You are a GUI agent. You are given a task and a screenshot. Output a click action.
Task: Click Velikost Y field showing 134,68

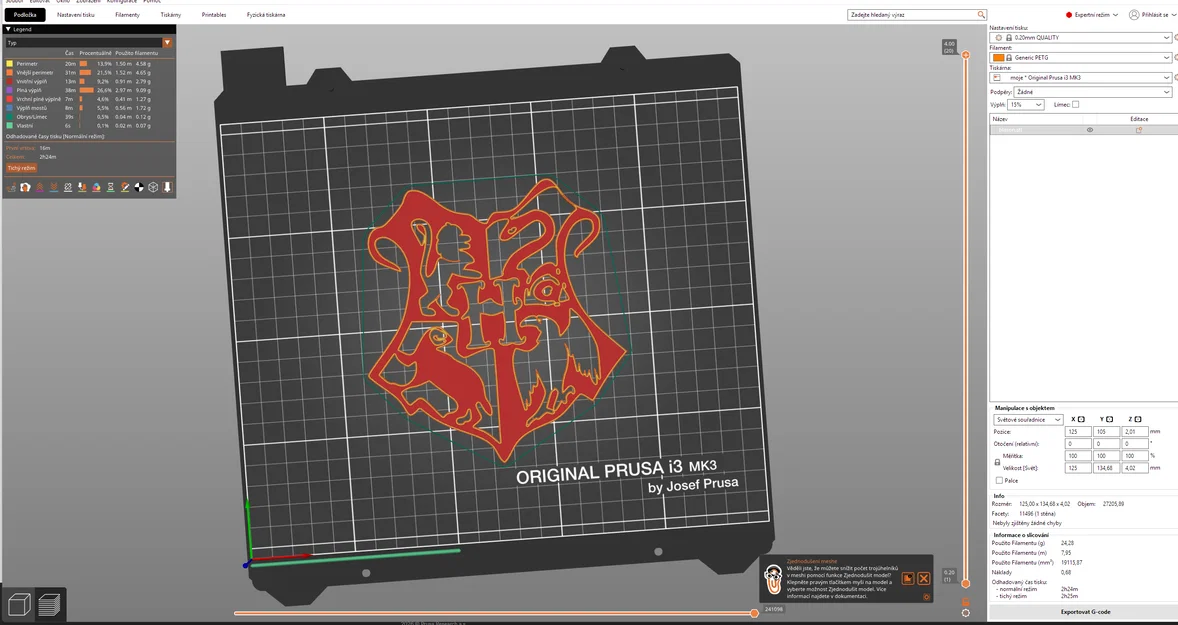point(1107,468)
